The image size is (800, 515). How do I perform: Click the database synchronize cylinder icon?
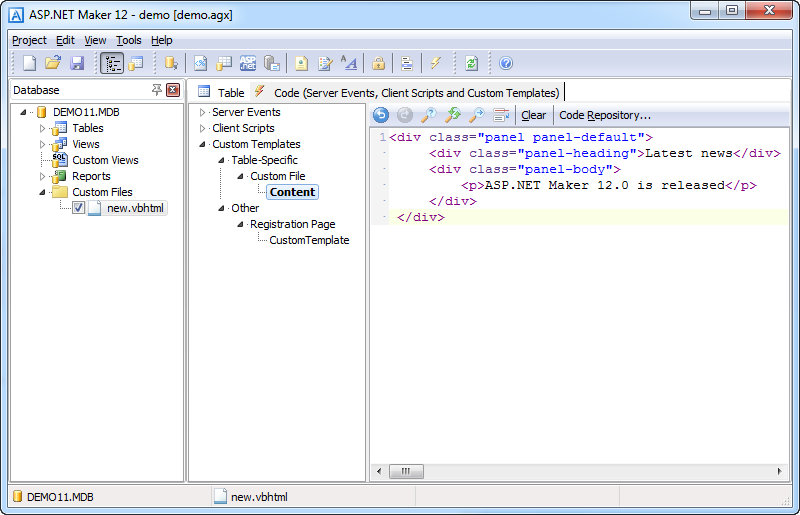tap(171, 63)
